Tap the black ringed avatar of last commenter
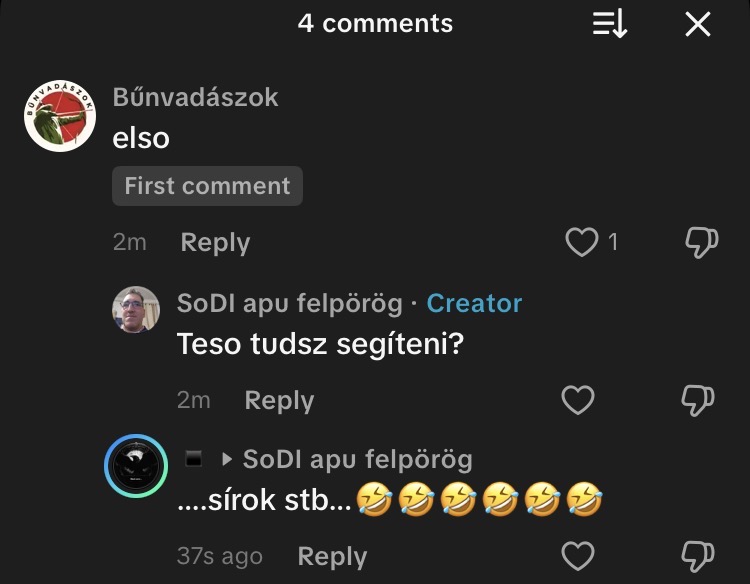This screenshot has height=584, width=750. pyautogui.click(x=136, y=466)
